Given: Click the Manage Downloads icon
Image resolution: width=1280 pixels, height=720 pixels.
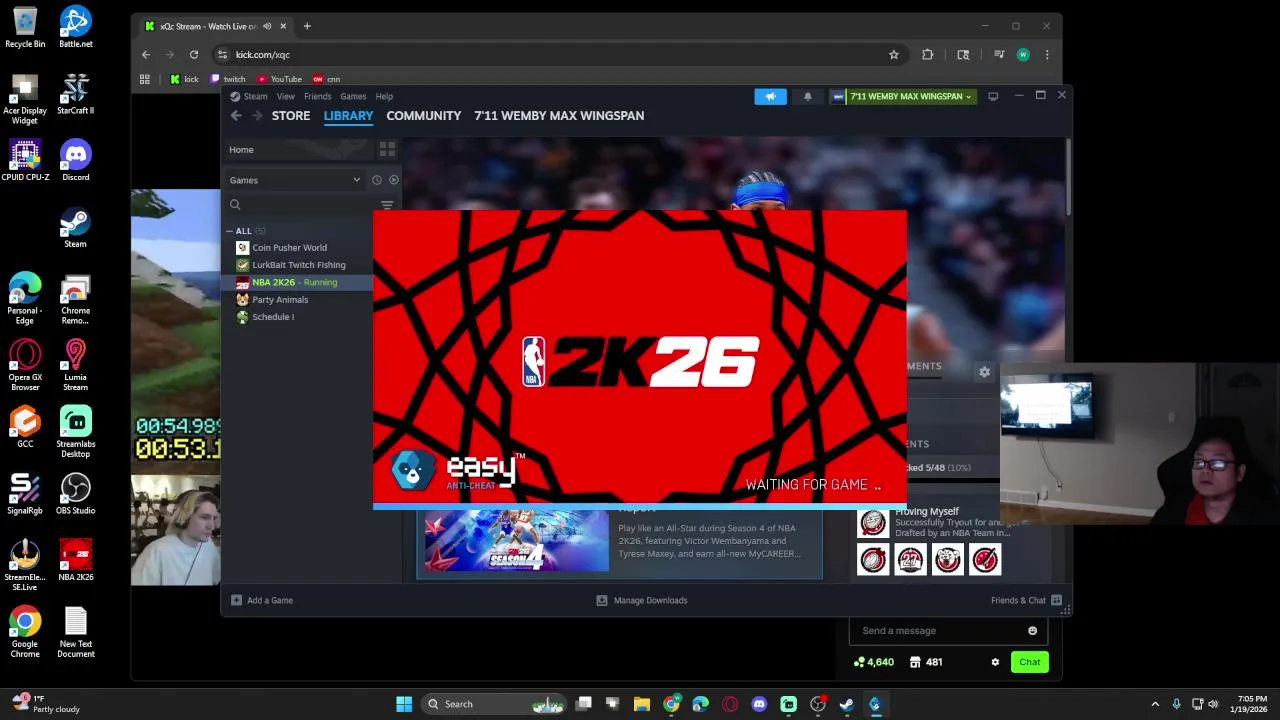Looking at the screenshot, I should [x=602, y=600].
